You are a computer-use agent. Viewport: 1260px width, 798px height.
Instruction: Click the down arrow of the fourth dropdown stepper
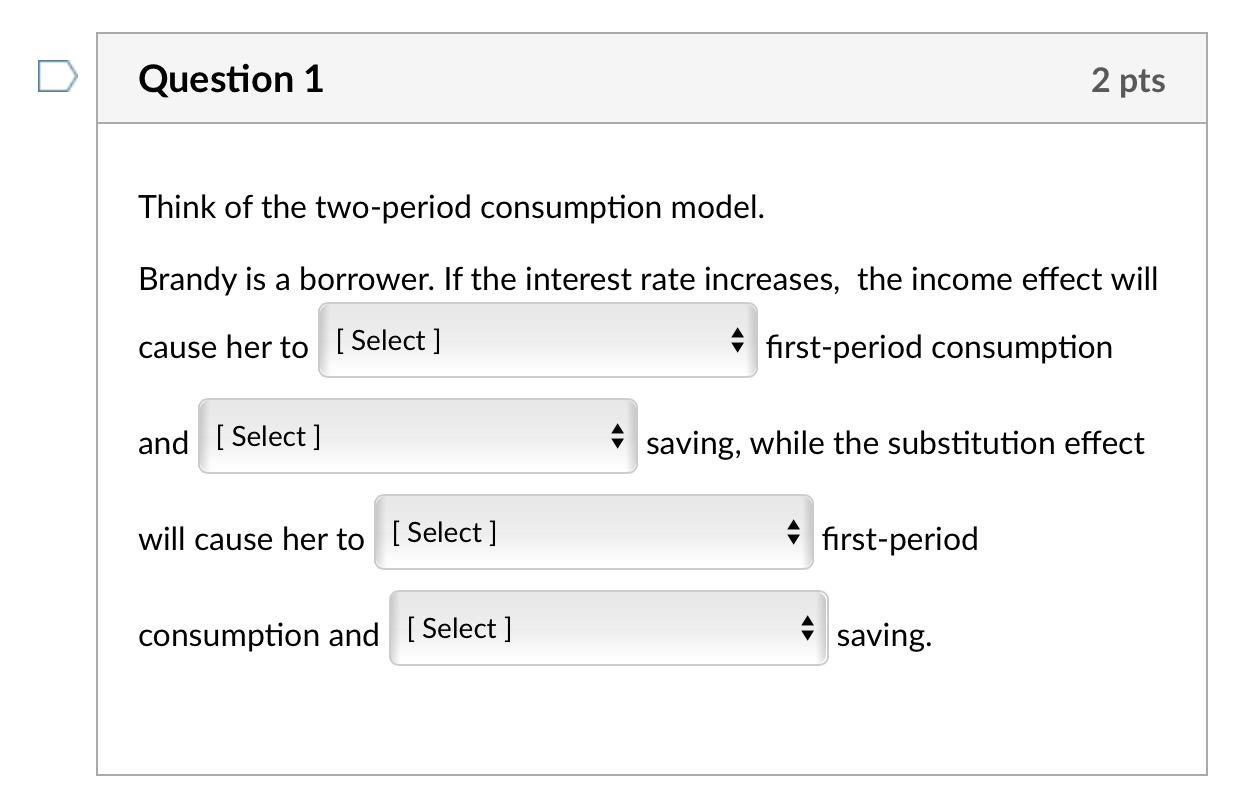[x=806, y=634]
